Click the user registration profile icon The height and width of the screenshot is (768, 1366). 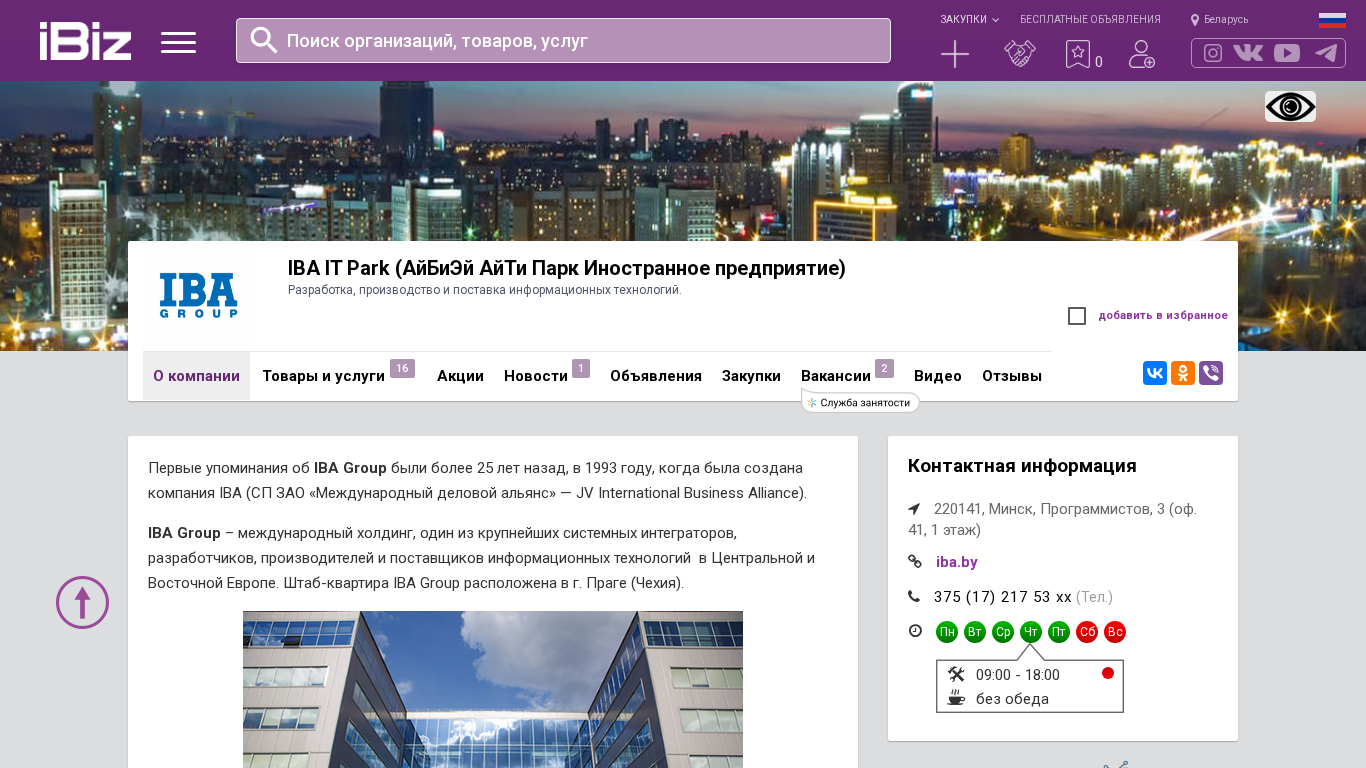[1142, 54]
